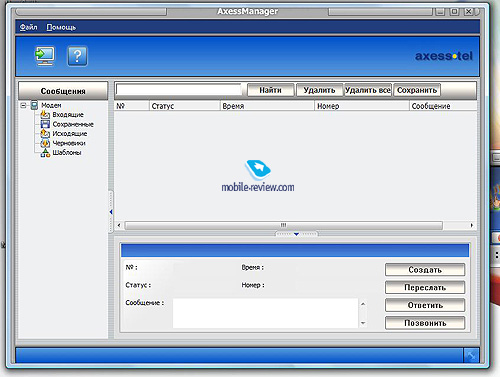Select the Модем tree label

click(x=51, y=105)
